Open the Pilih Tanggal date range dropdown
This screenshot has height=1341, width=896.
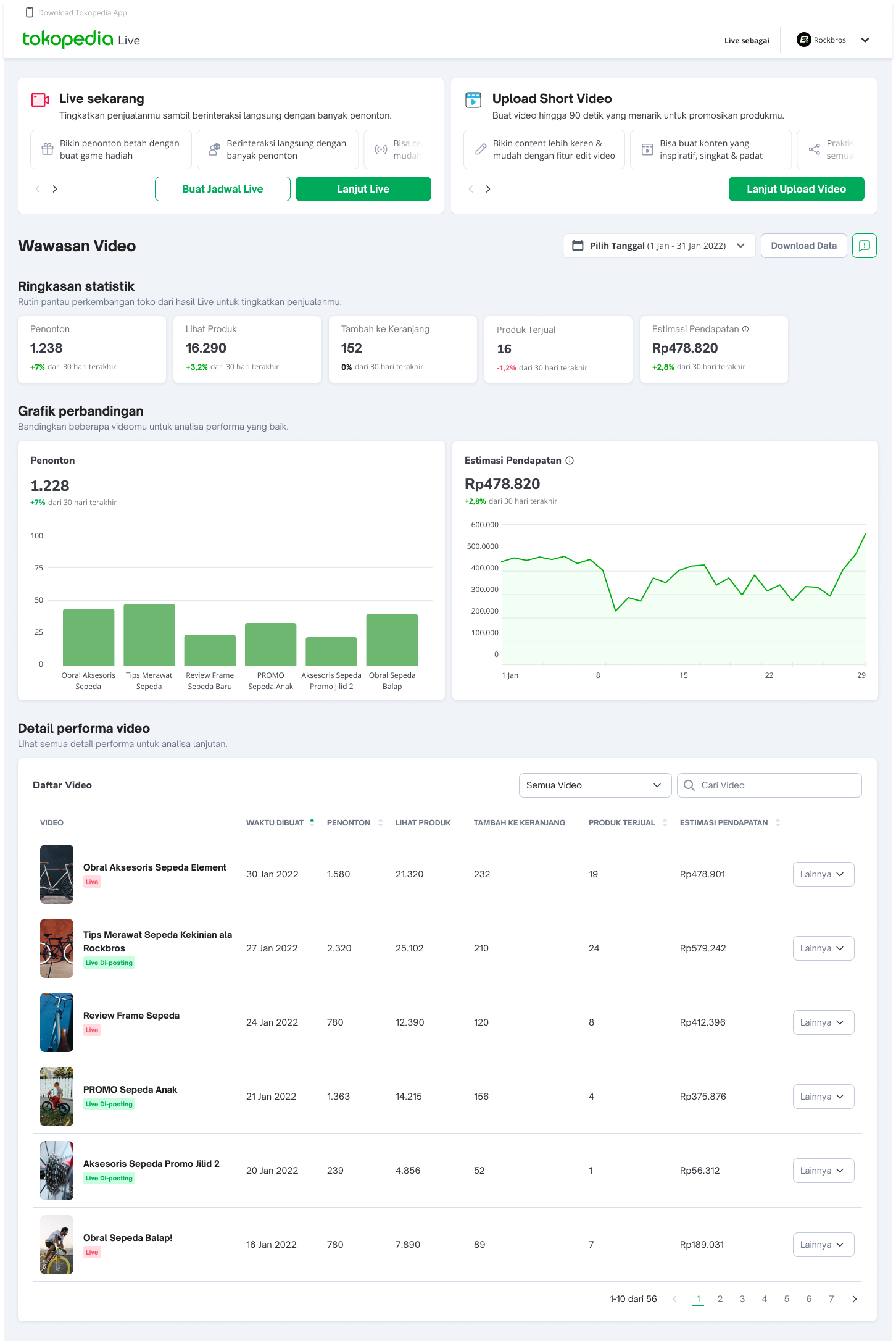click(658, 246)
